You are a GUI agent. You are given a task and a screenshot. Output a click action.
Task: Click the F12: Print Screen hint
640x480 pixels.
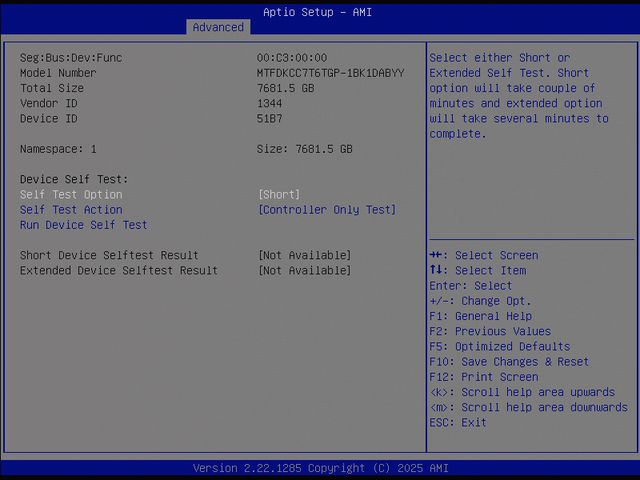[x=484, y=377]
